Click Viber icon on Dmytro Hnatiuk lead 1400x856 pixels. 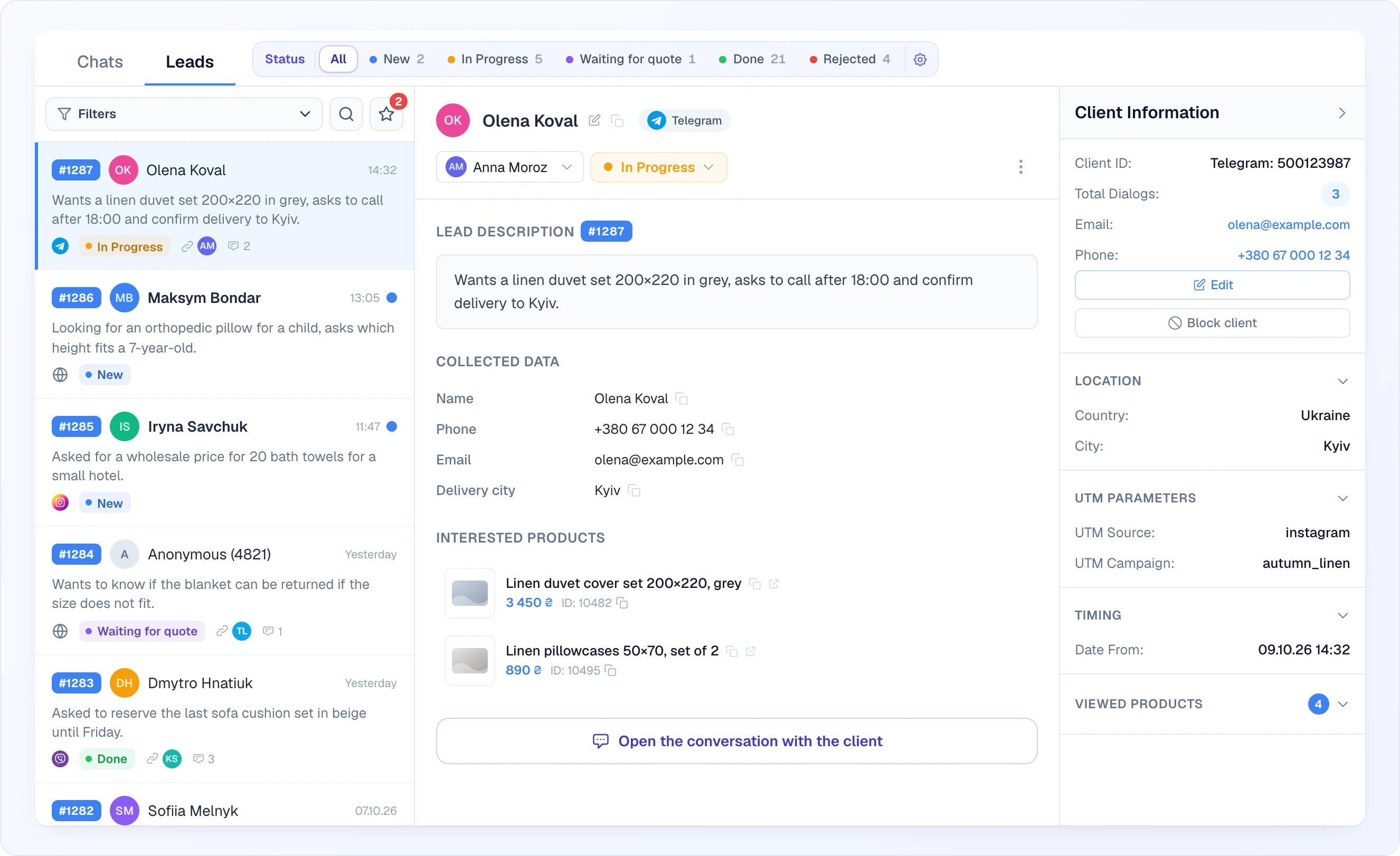click(x=60, y=759)
